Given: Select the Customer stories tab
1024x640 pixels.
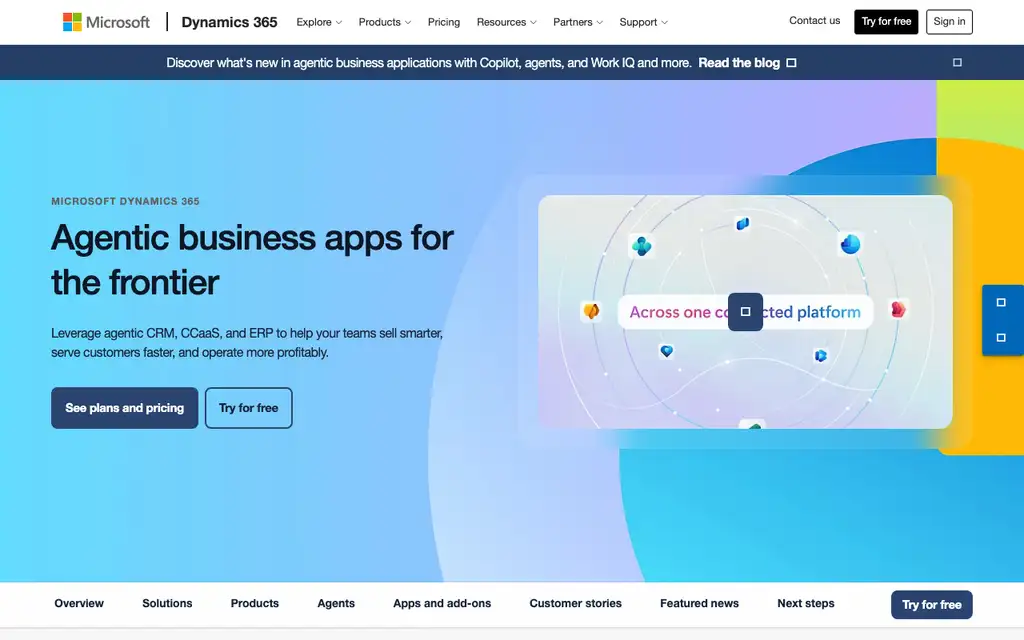Looking at the screenshot, I should pyautogui.click(x=575, y=603).
